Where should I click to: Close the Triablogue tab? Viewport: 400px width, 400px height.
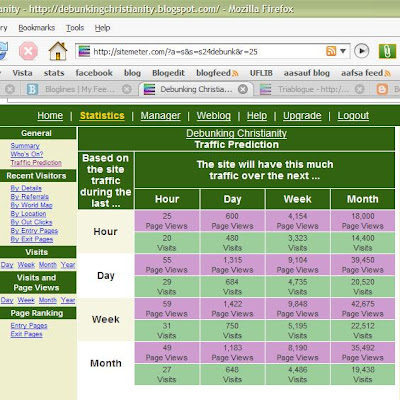coord(359,89)
